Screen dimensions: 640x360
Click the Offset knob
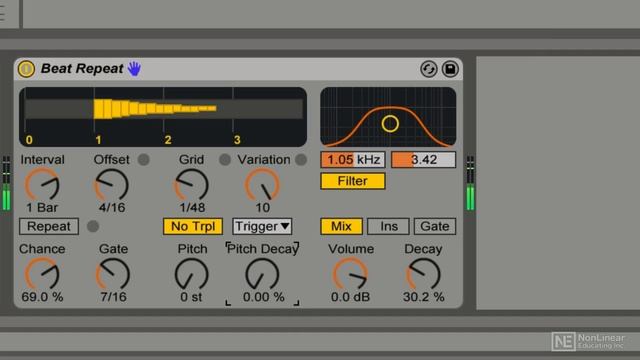pos(111,185)
